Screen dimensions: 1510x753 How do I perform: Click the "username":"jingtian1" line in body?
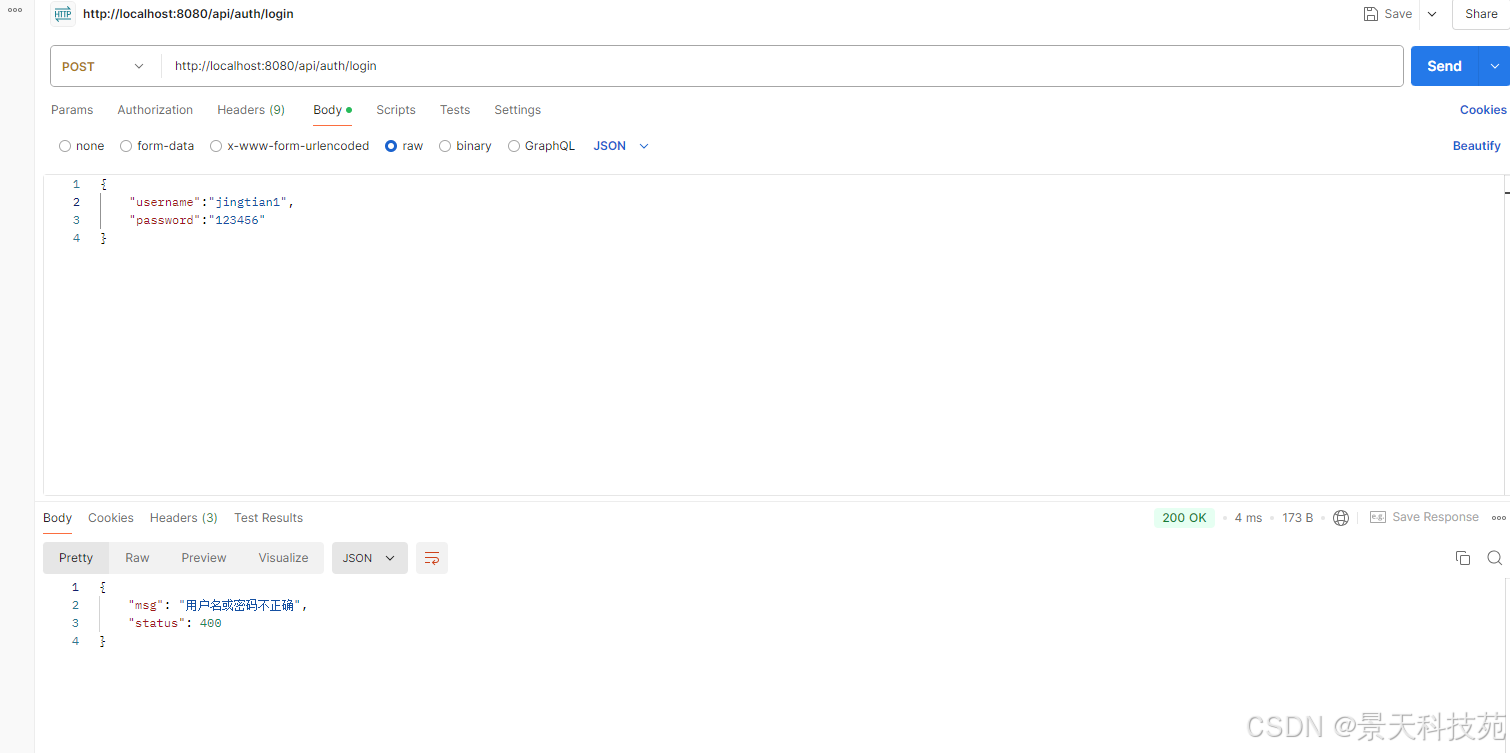click(x=212, y=202)
